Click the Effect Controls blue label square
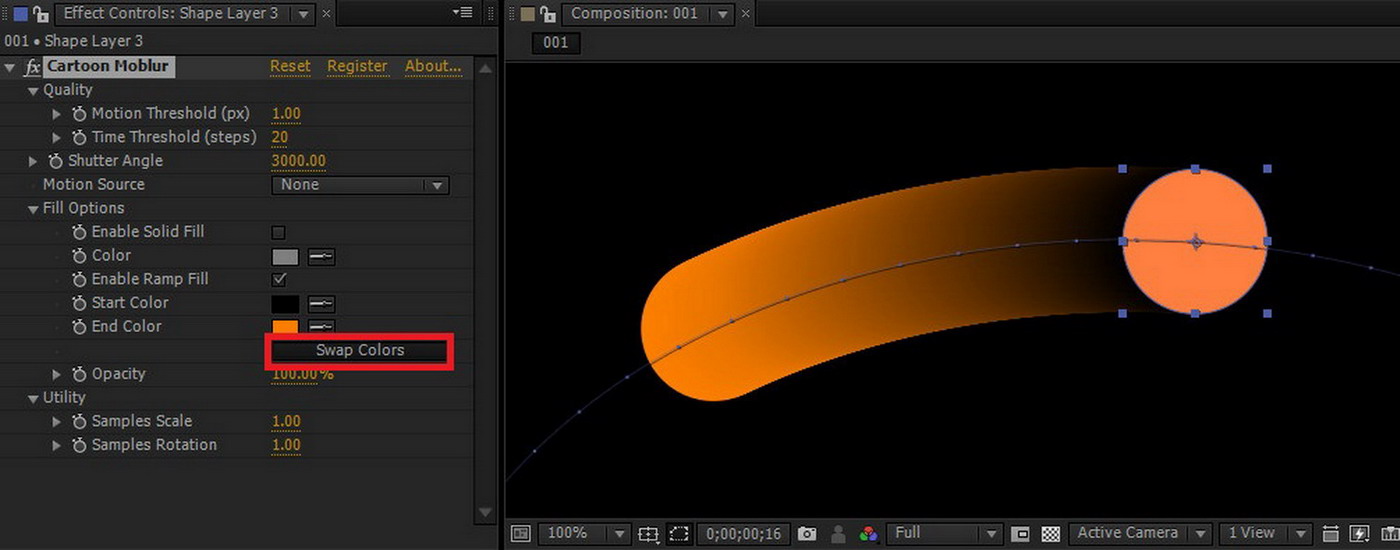The image size is (1400, 550). pos(20,14)
